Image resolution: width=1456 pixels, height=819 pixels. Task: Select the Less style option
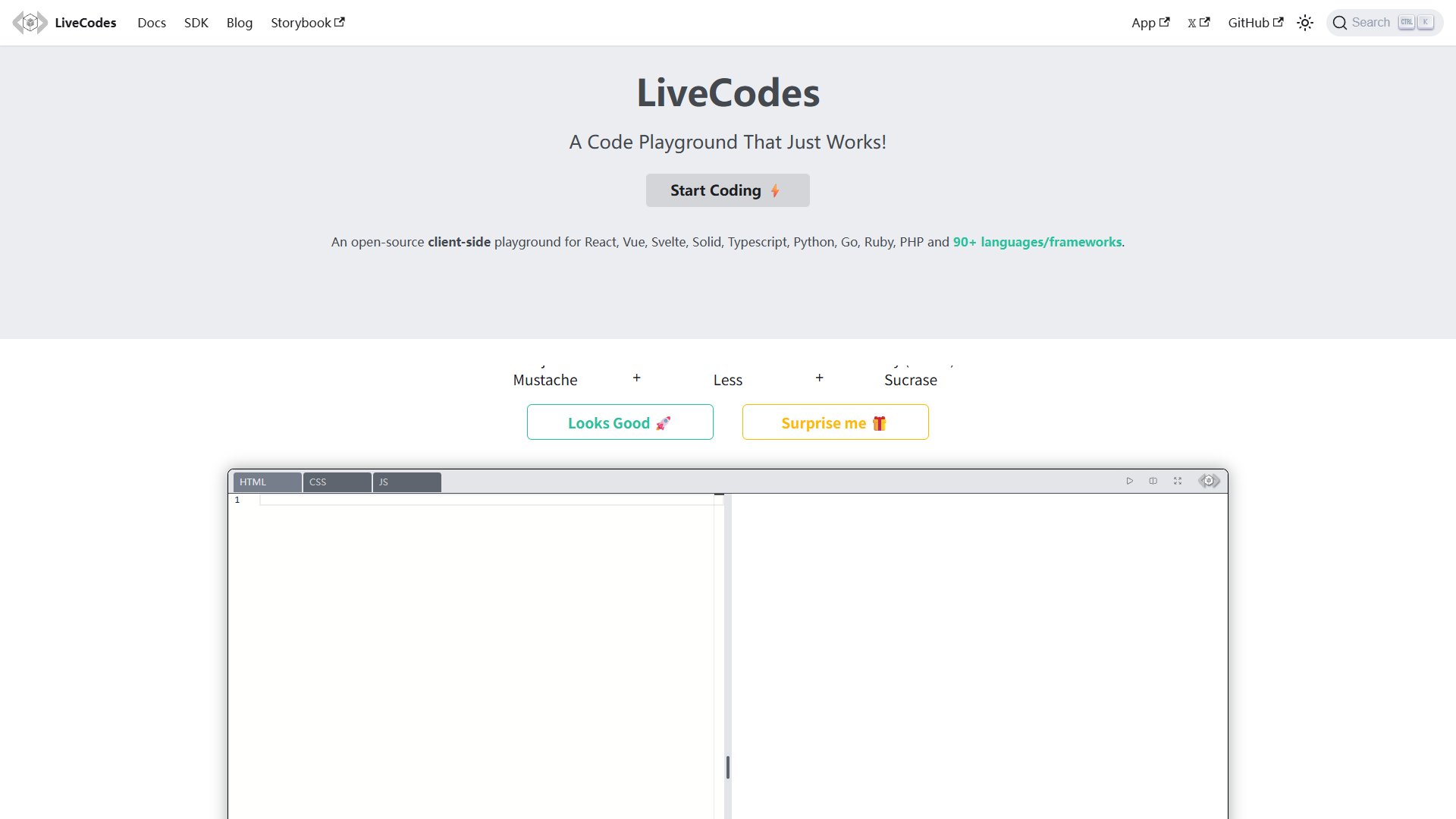[x=728, y=380]
